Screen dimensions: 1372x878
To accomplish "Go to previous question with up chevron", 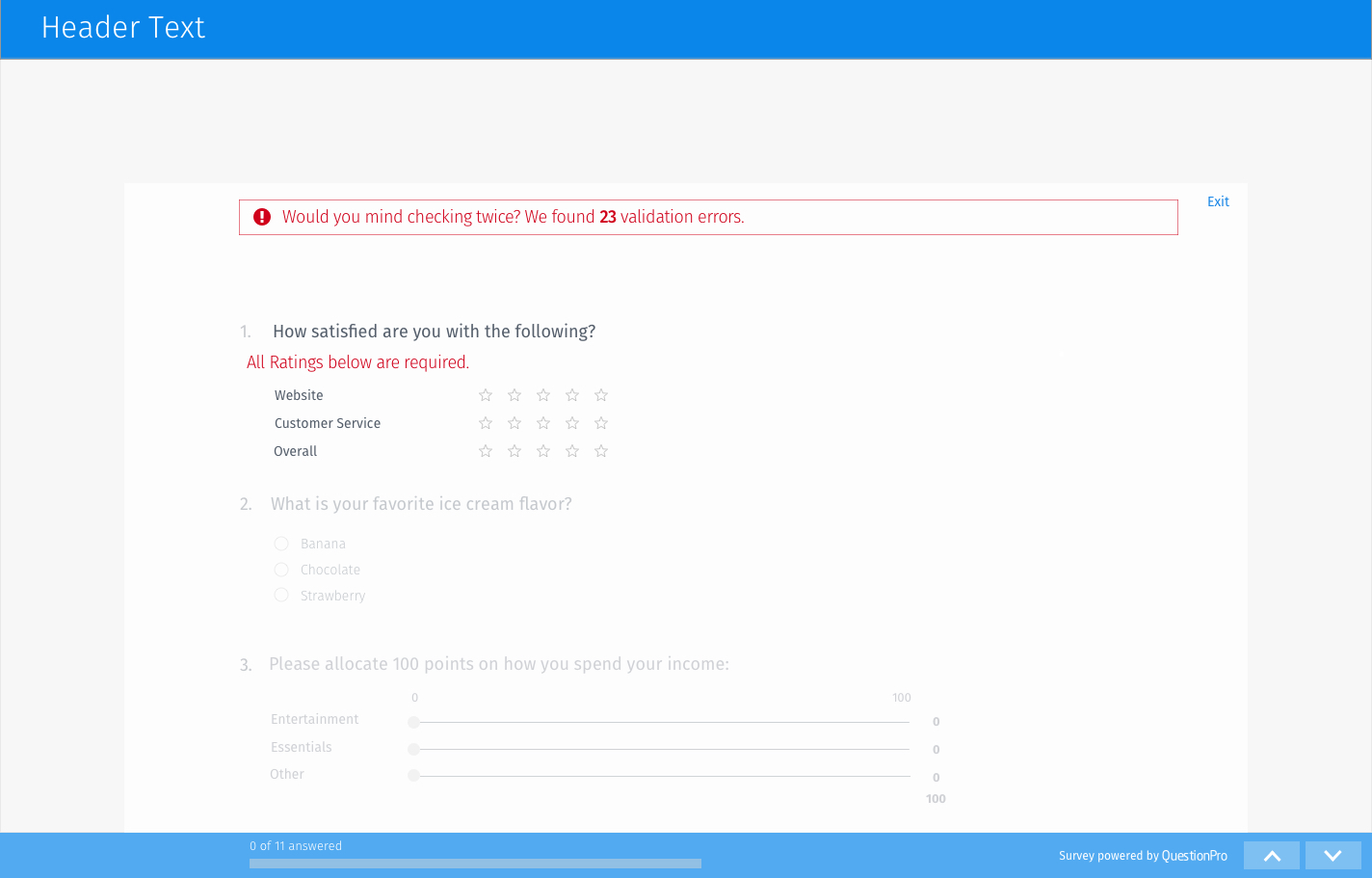I will click(1272, 856).
